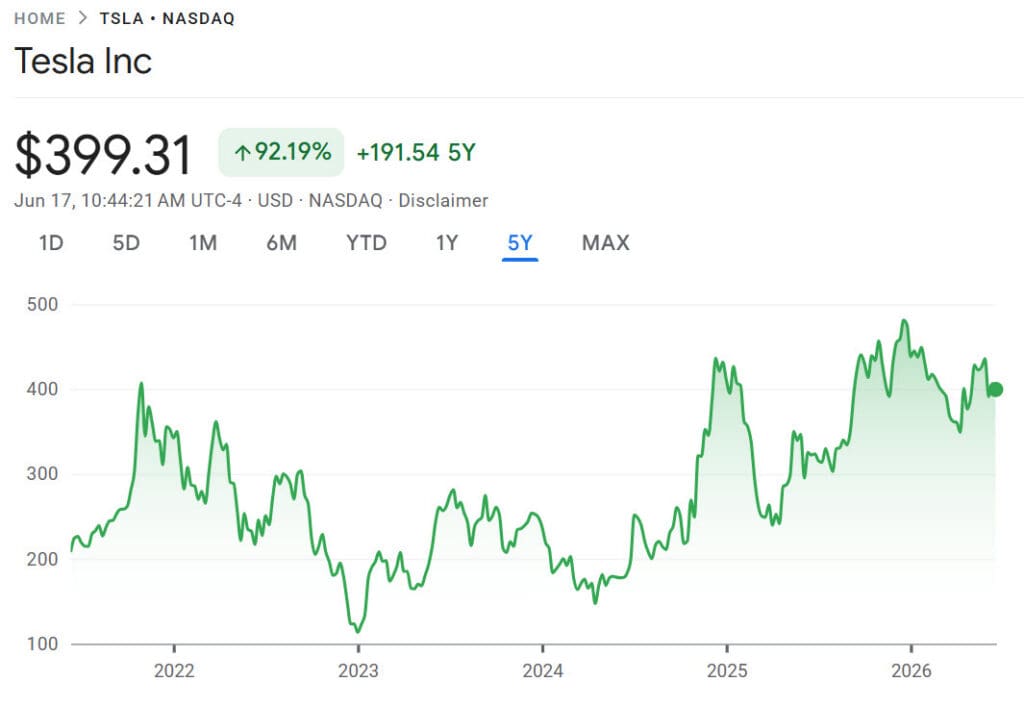Screen dimensions: 1024x707
Task: Click the 2022 x-axis label
Action: (174, 670)
